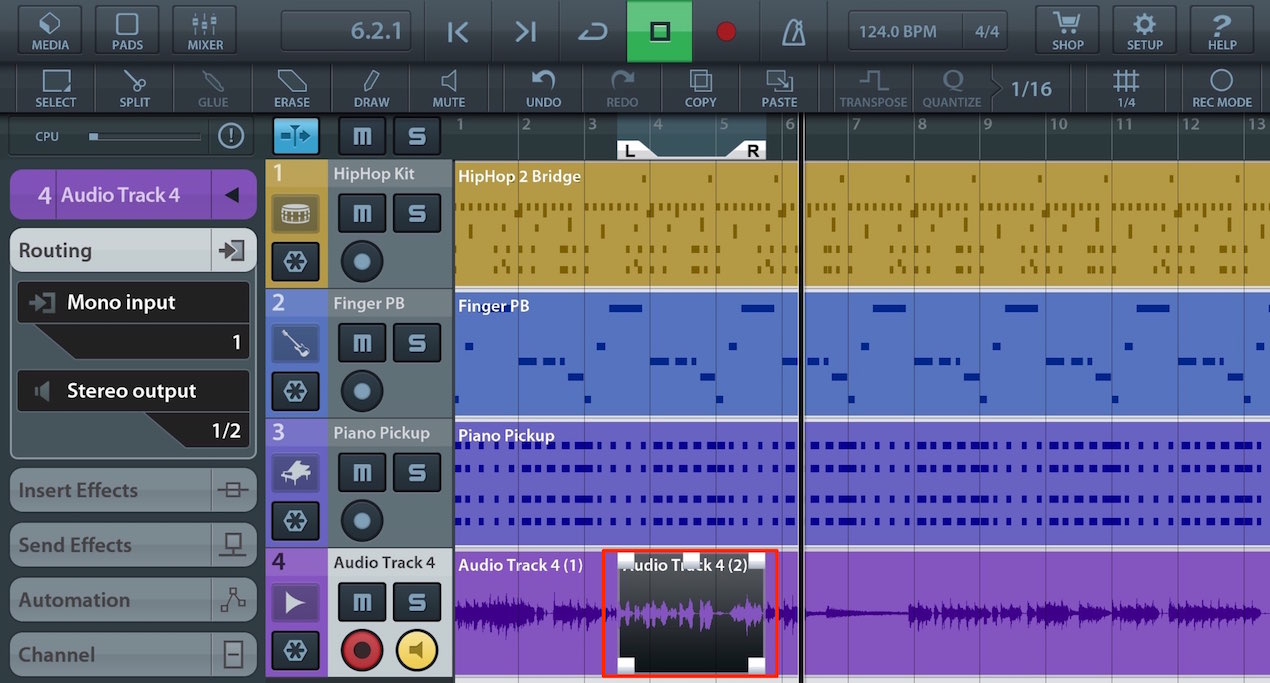Open the Shop cart icon
Viewport: 1270px width, 683px height.
coord(1067,31)
